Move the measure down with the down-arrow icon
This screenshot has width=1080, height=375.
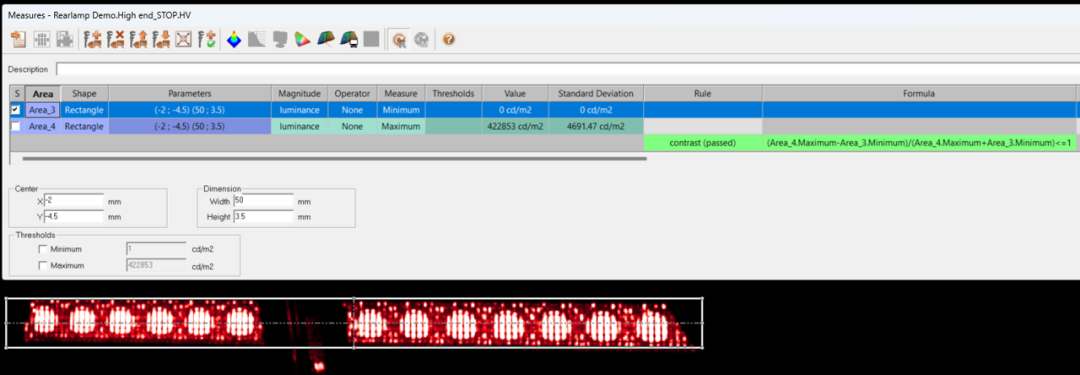point(161,40)
